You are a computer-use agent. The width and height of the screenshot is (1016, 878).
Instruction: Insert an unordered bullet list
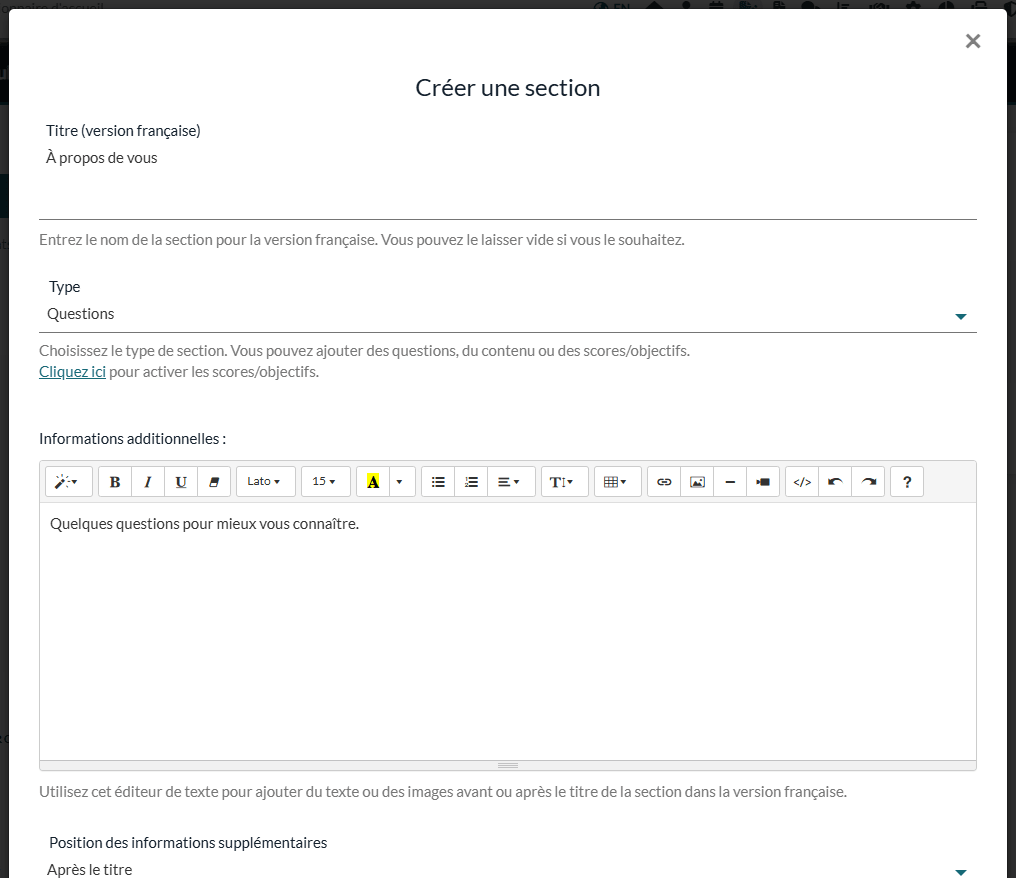438,481
